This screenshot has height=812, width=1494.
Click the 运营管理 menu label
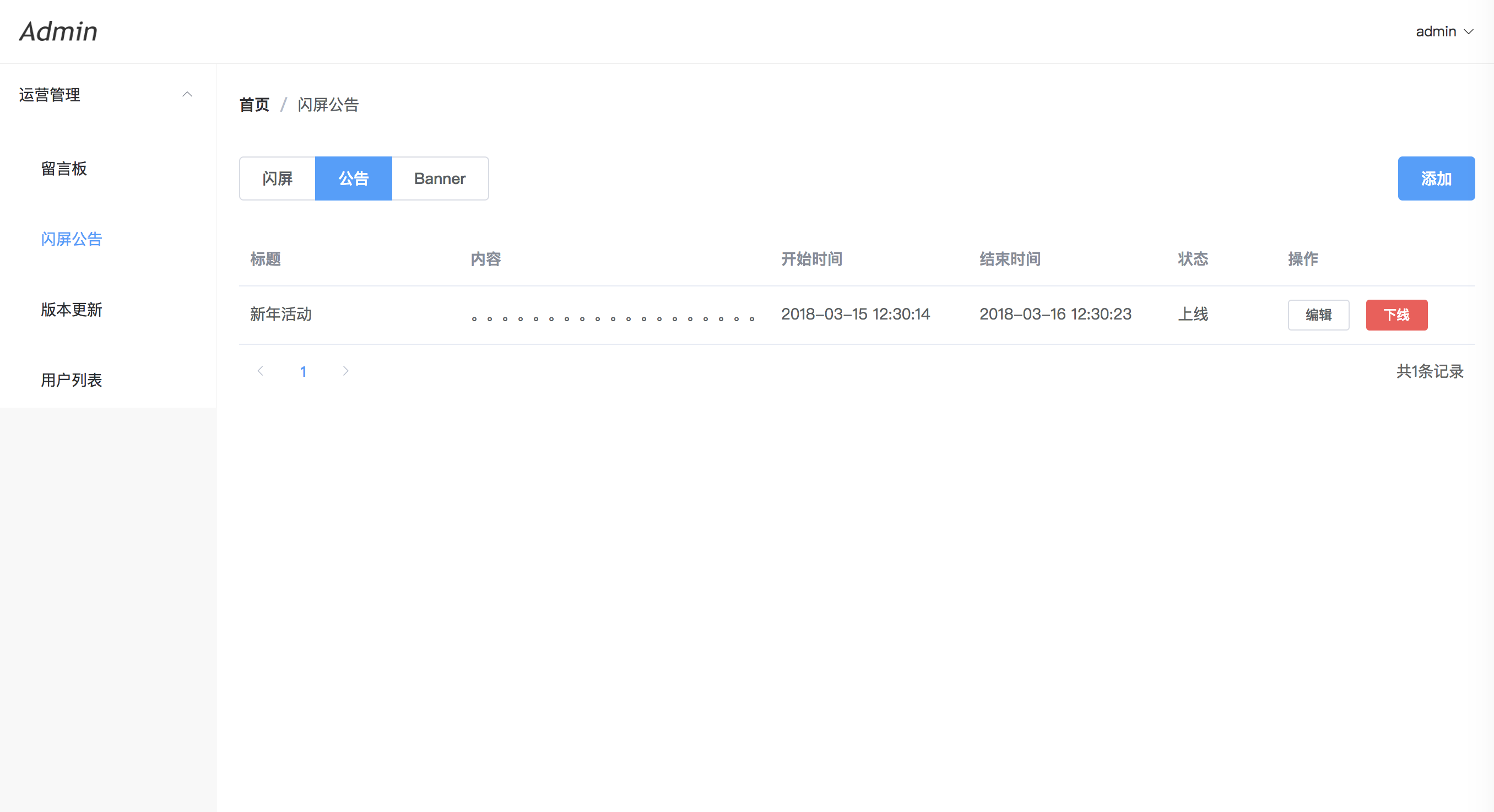[x=50, y=95]
